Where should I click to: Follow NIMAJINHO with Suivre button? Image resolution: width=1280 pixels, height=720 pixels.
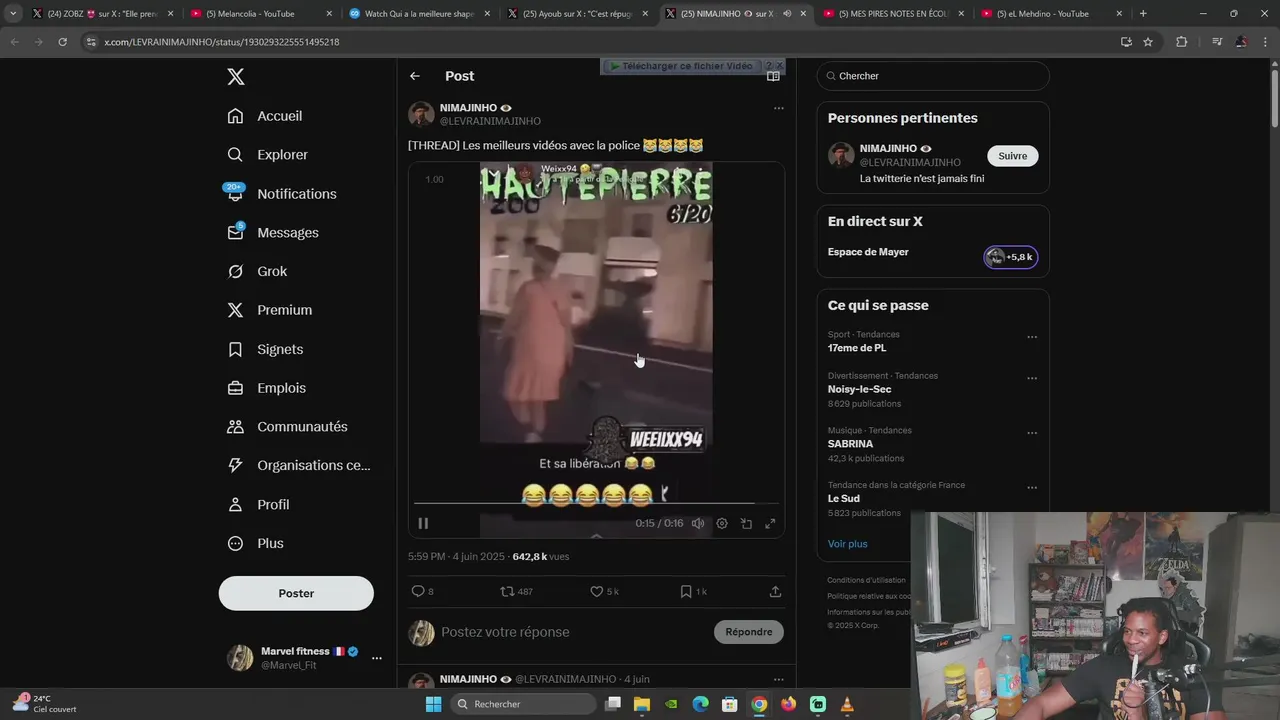tap(1013, 156)
